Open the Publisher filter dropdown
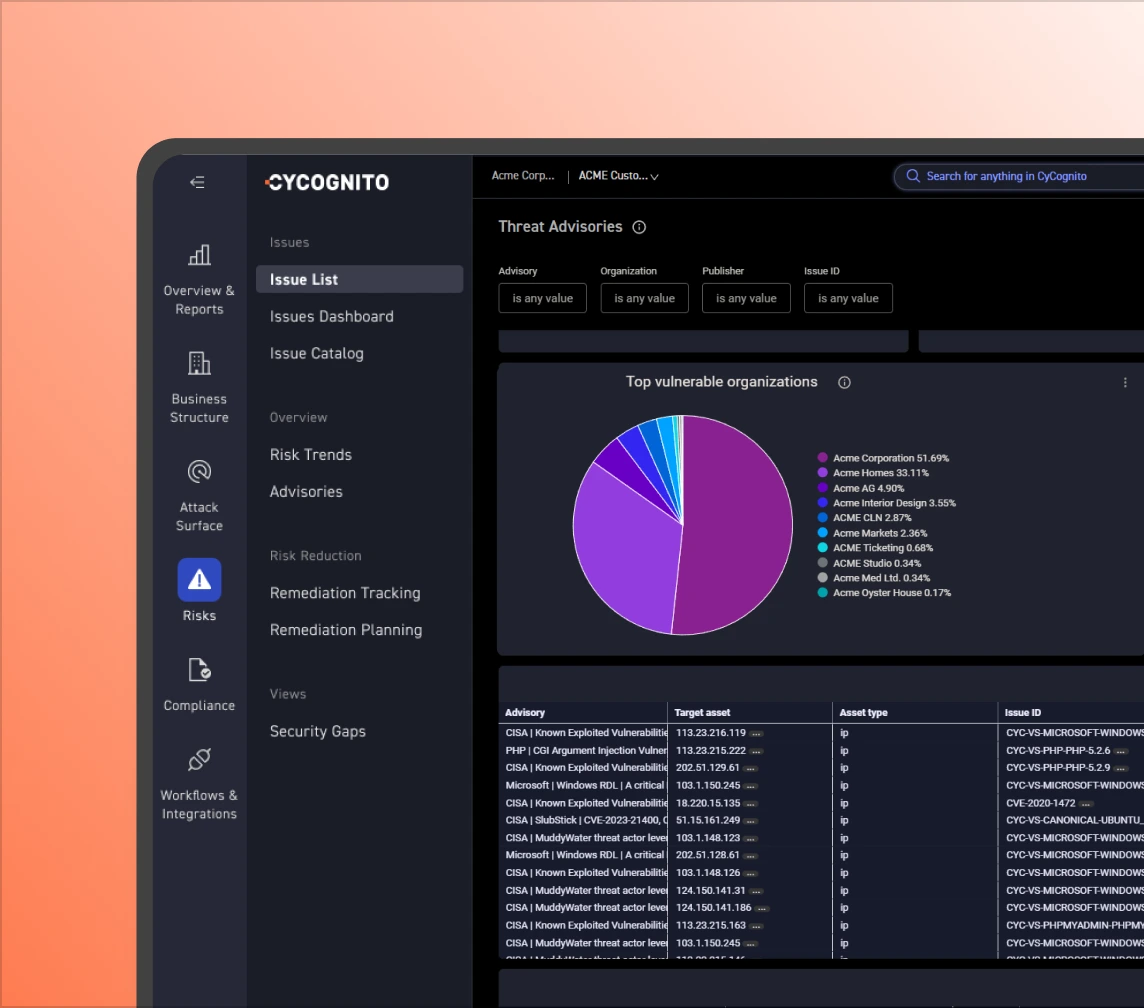This screenshot has width=1144, height=1008. pos(746,298)
